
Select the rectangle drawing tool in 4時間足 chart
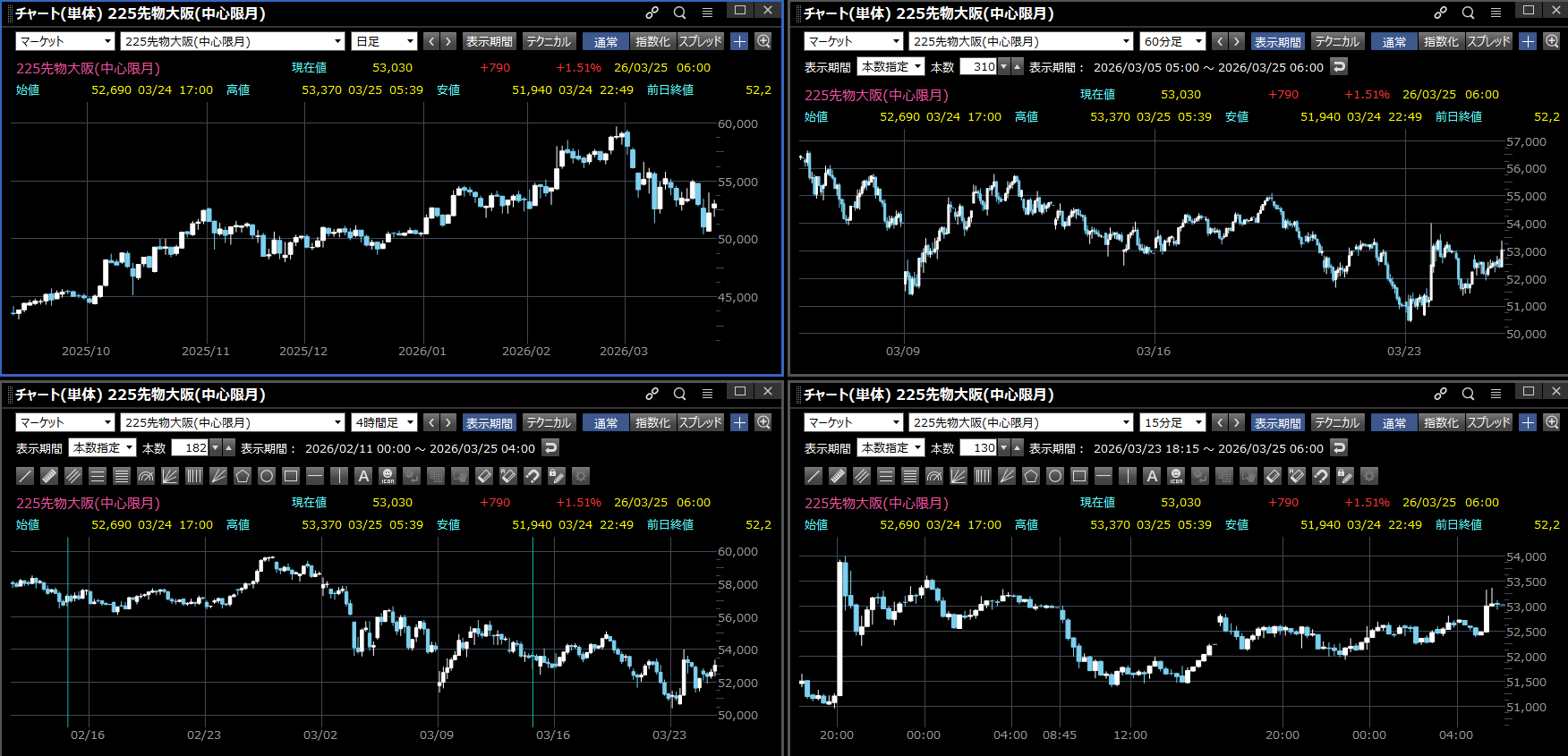[x=291, y=476]
